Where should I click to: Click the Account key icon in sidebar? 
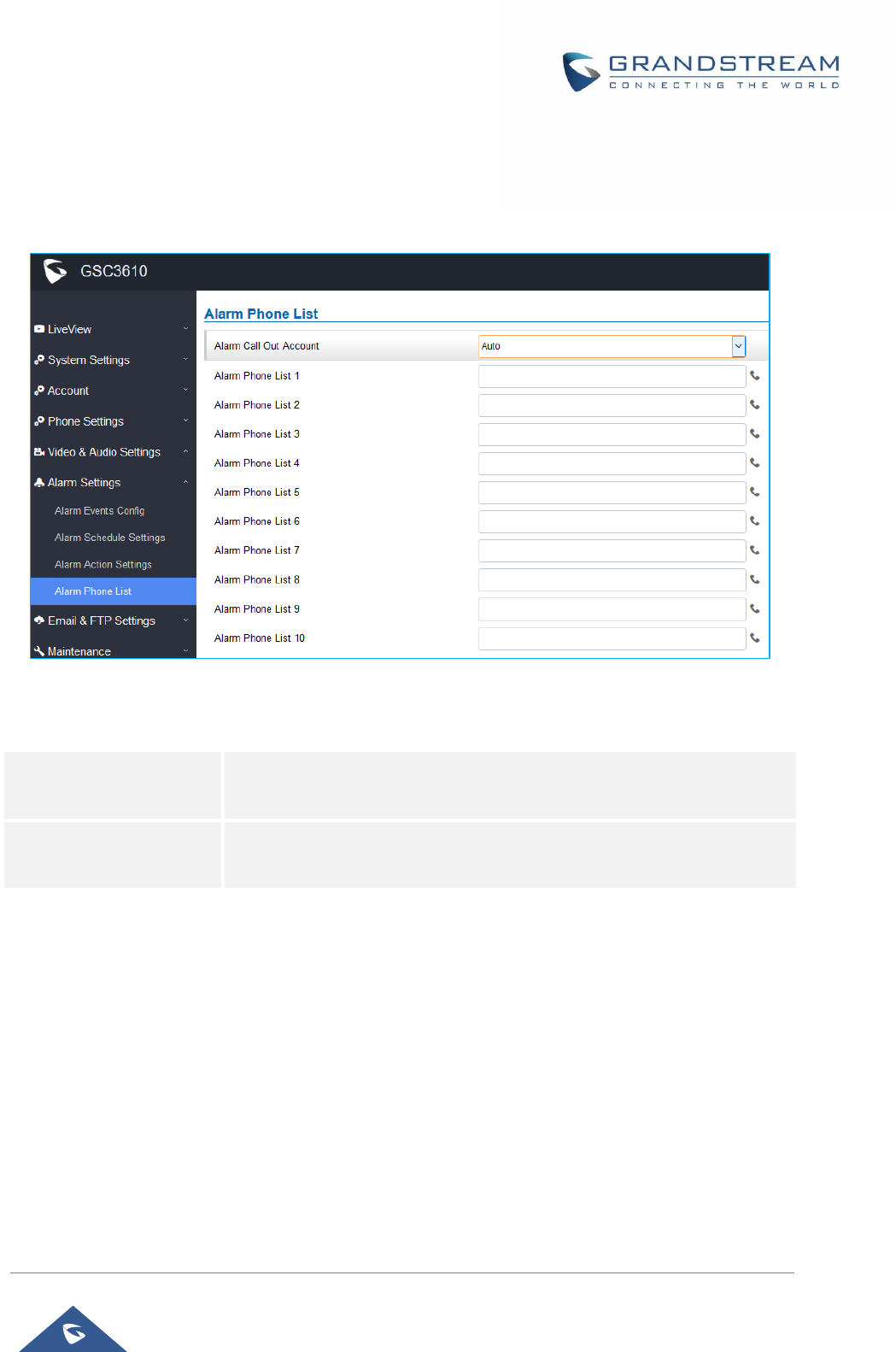[x=39, y=391]
